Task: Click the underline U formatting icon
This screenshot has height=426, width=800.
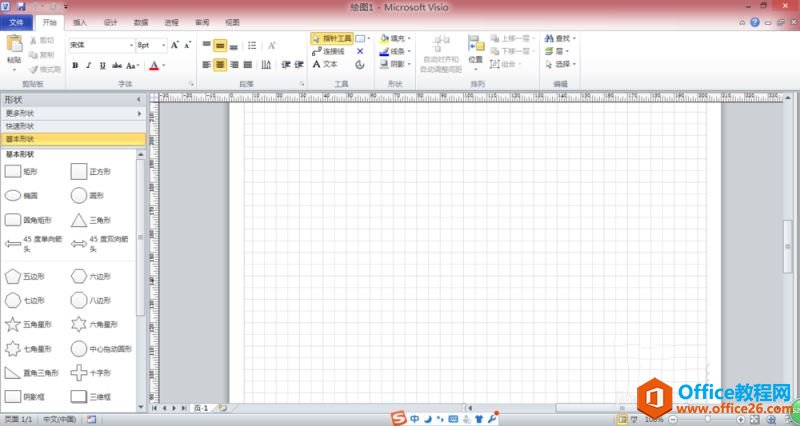Action: 103,65
